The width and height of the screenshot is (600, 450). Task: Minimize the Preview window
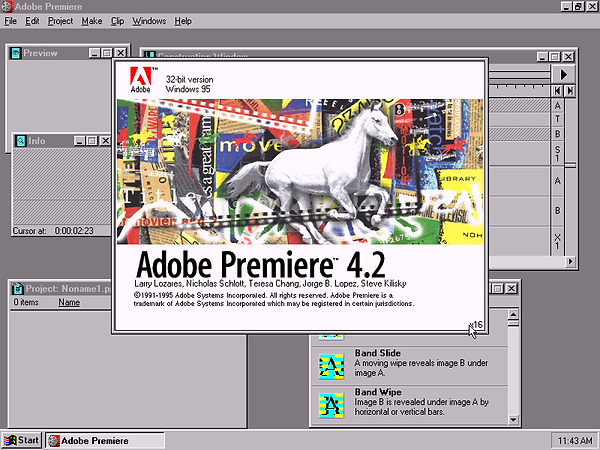(x=95, y=53)
